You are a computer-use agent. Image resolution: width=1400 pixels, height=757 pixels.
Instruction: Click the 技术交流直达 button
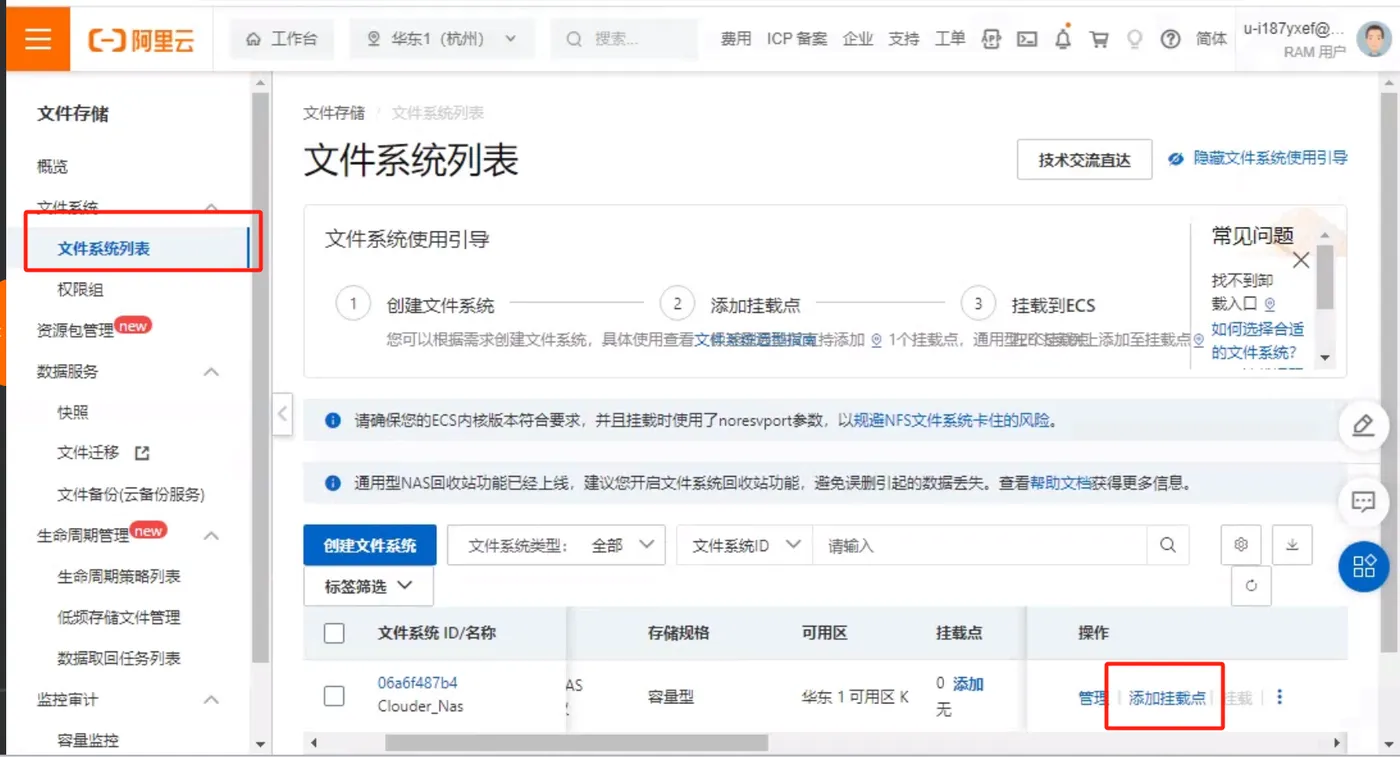[1084, 160]
